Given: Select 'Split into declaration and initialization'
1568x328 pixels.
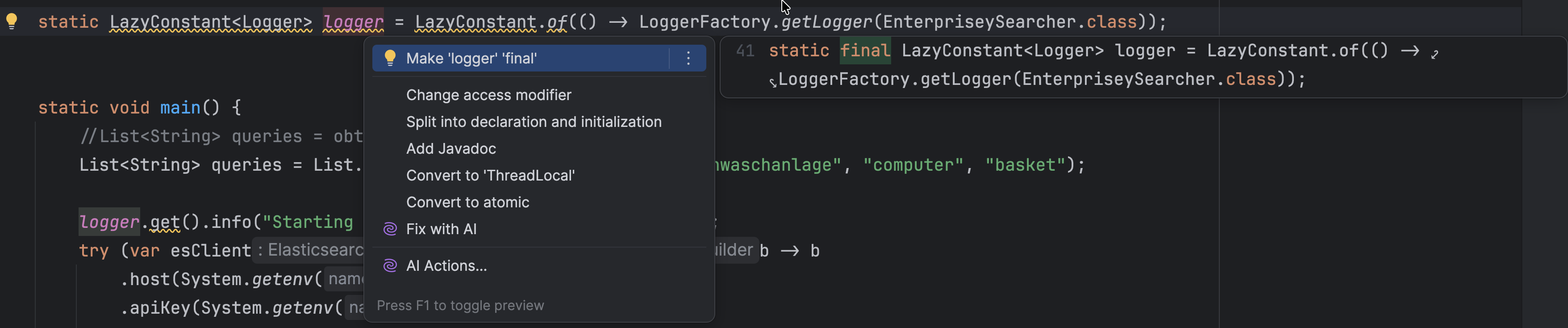Looking at the screenshot, I should [534, 121].
